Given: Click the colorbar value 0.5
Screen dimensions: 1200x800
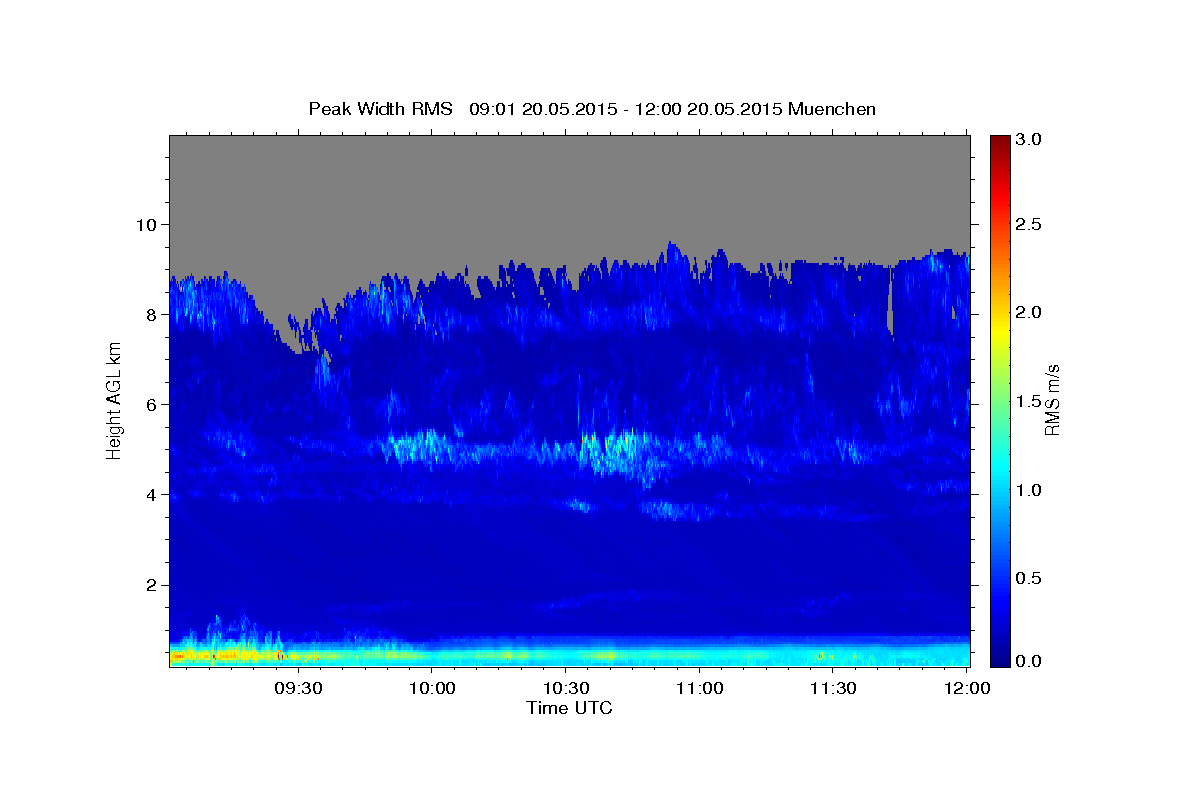Looking at the screenshot, I should point(1028,578).
